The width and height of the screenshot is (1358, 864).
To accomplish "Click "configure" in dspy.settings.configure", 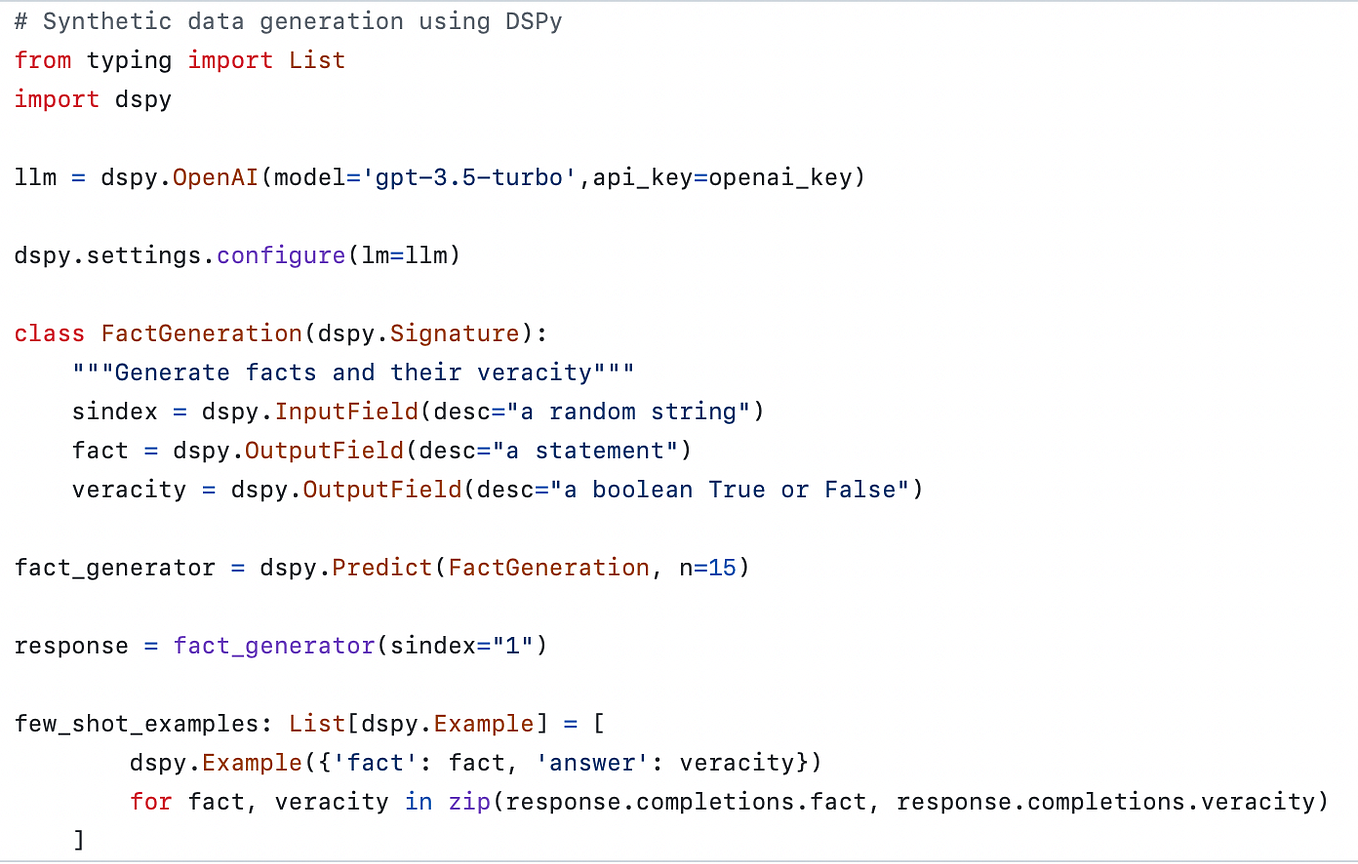I will (281, 255).
